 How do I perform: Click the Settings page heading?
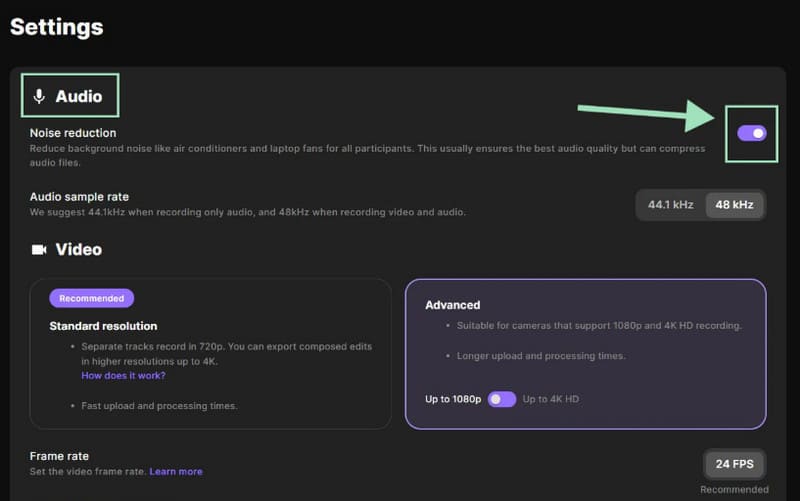[x=56, y=26]
